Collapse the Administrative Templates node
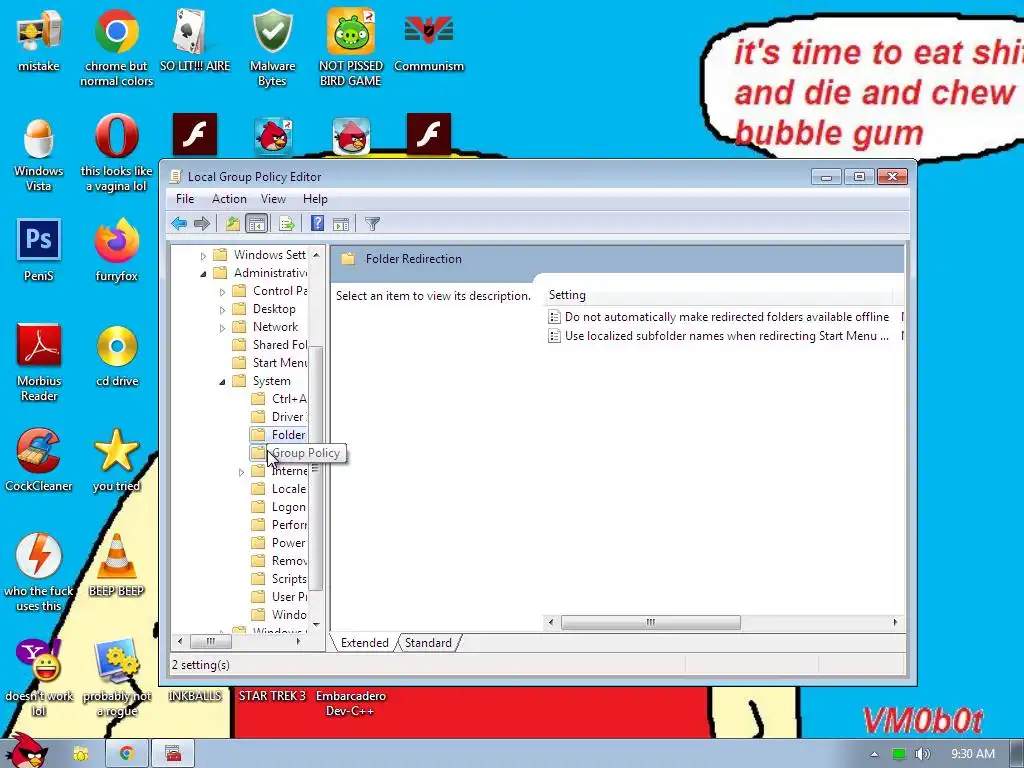This screenshot has width=1024, height=768. pos(203,274)
